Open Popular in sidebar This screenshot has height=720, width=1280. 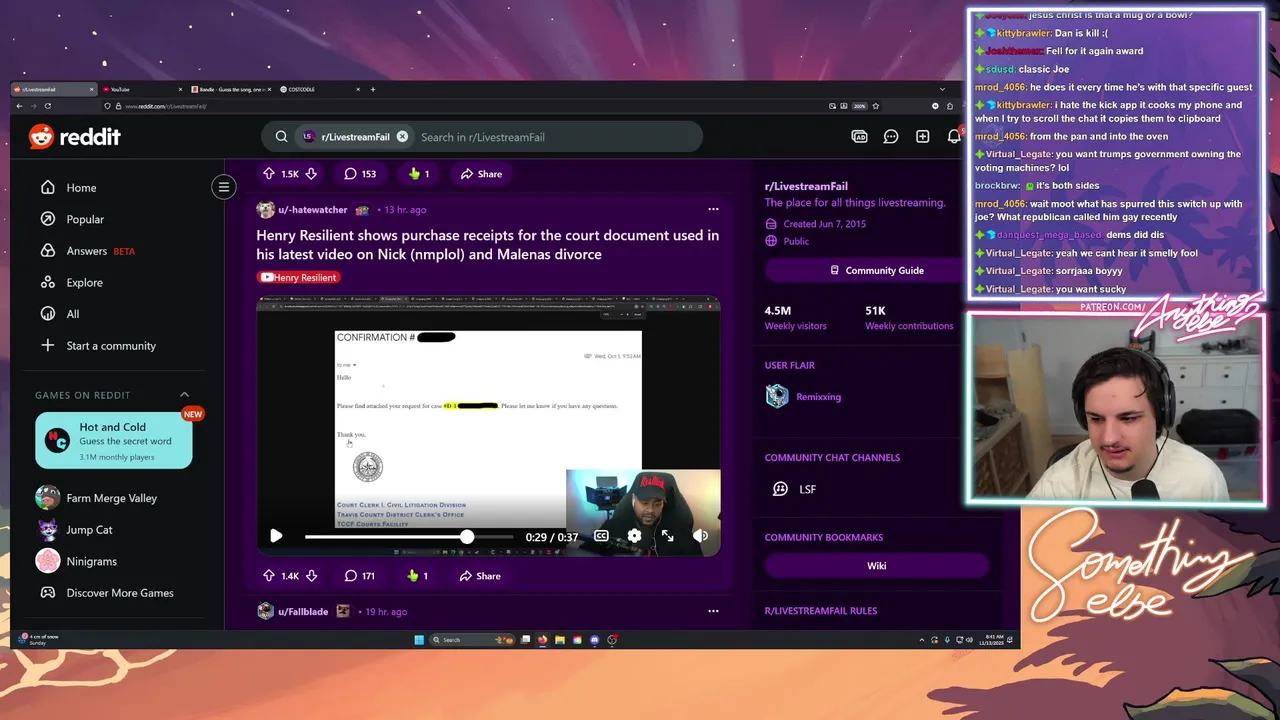coord(85,219)
